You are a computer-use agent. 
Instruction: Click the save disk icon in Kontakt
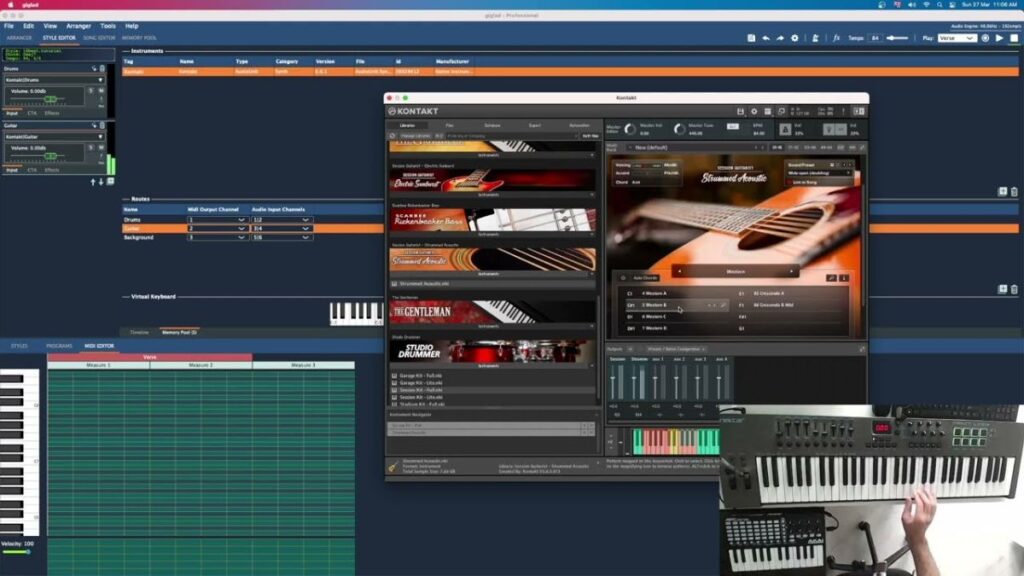click(741, 111)
